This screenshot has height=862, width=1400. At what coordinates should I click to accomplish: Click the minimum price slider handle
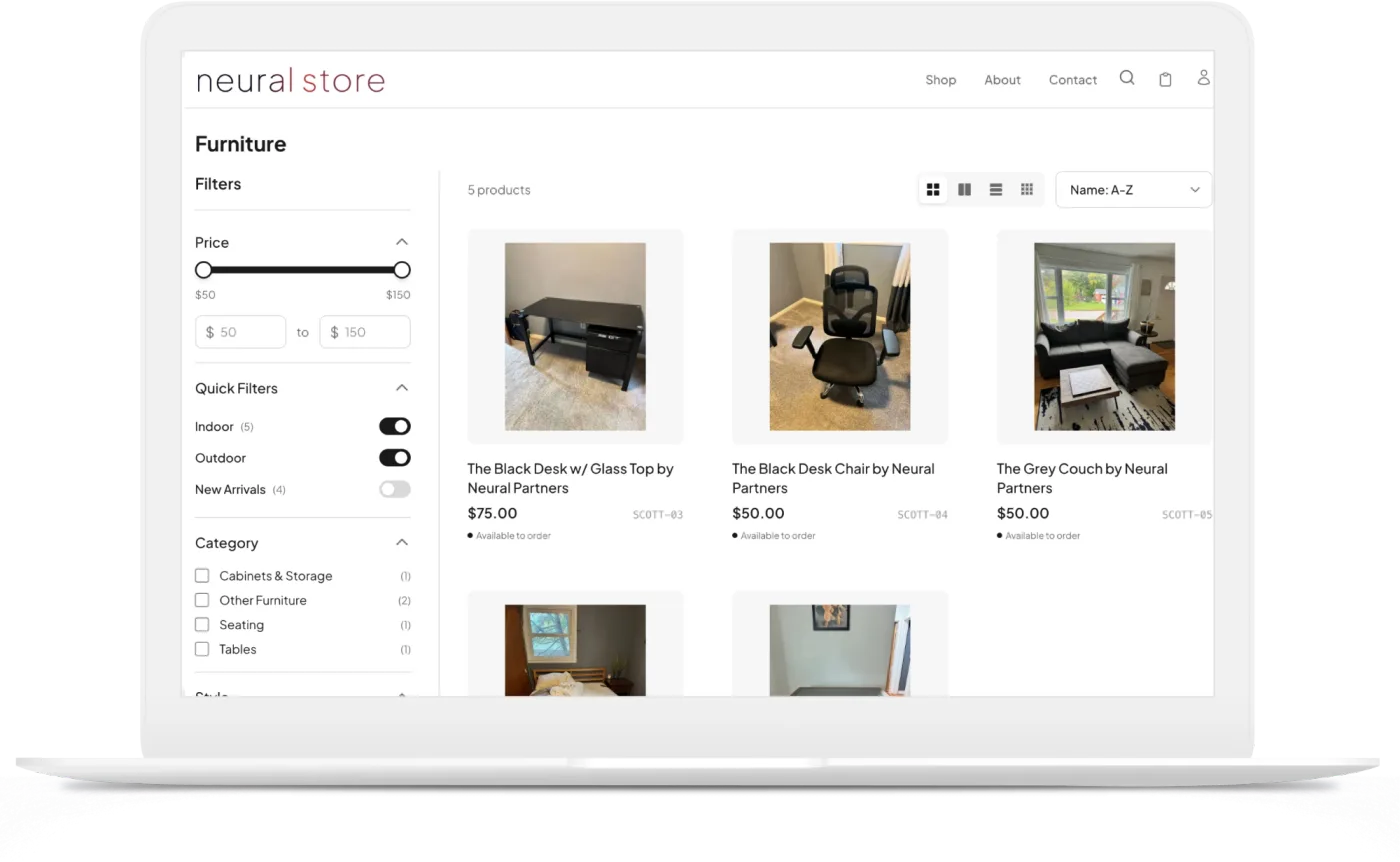point(204,270)
